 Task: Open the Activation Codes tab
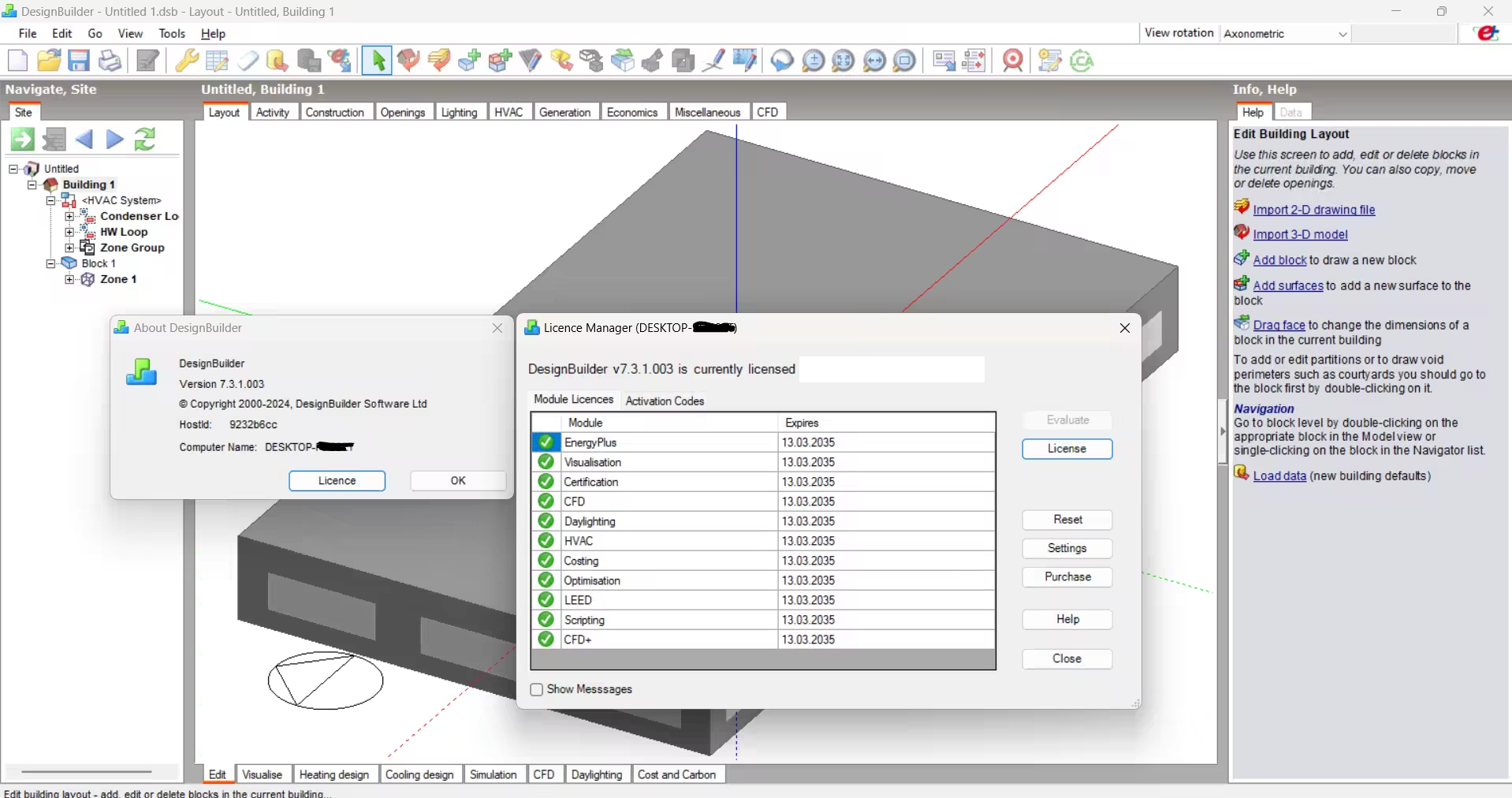pos(665,401)
